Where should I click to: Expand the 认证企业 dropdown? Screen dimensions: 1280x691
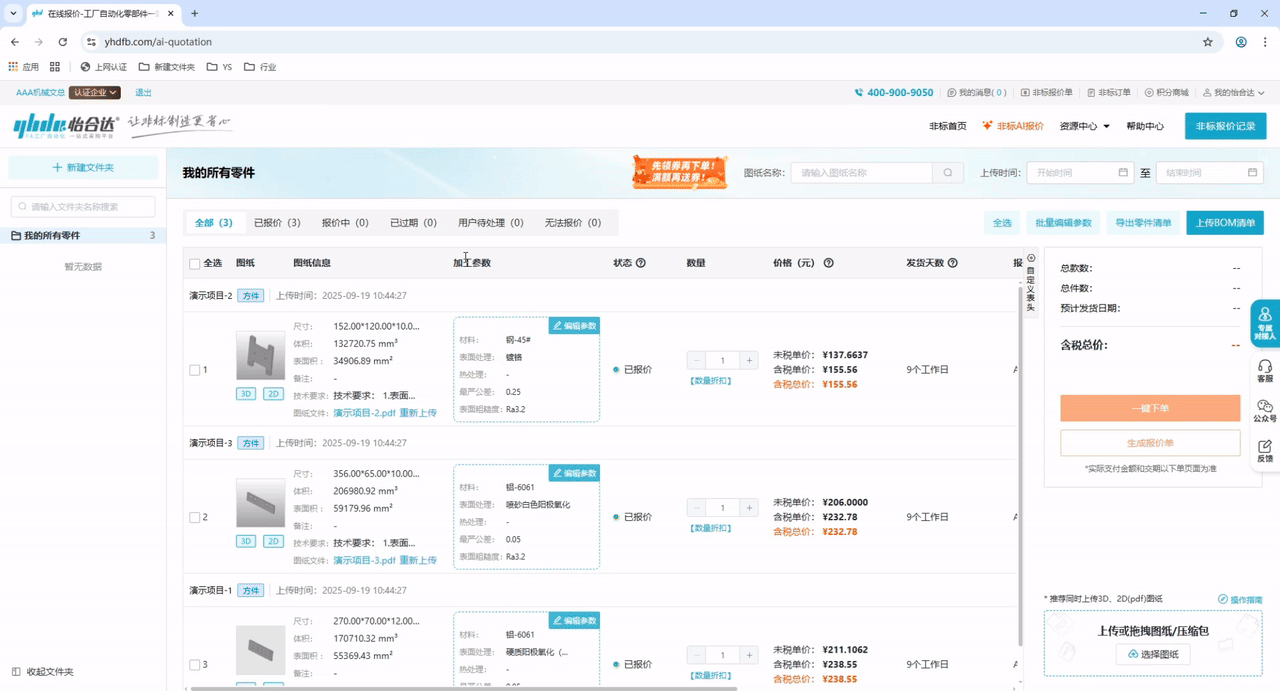coord(94,93)
